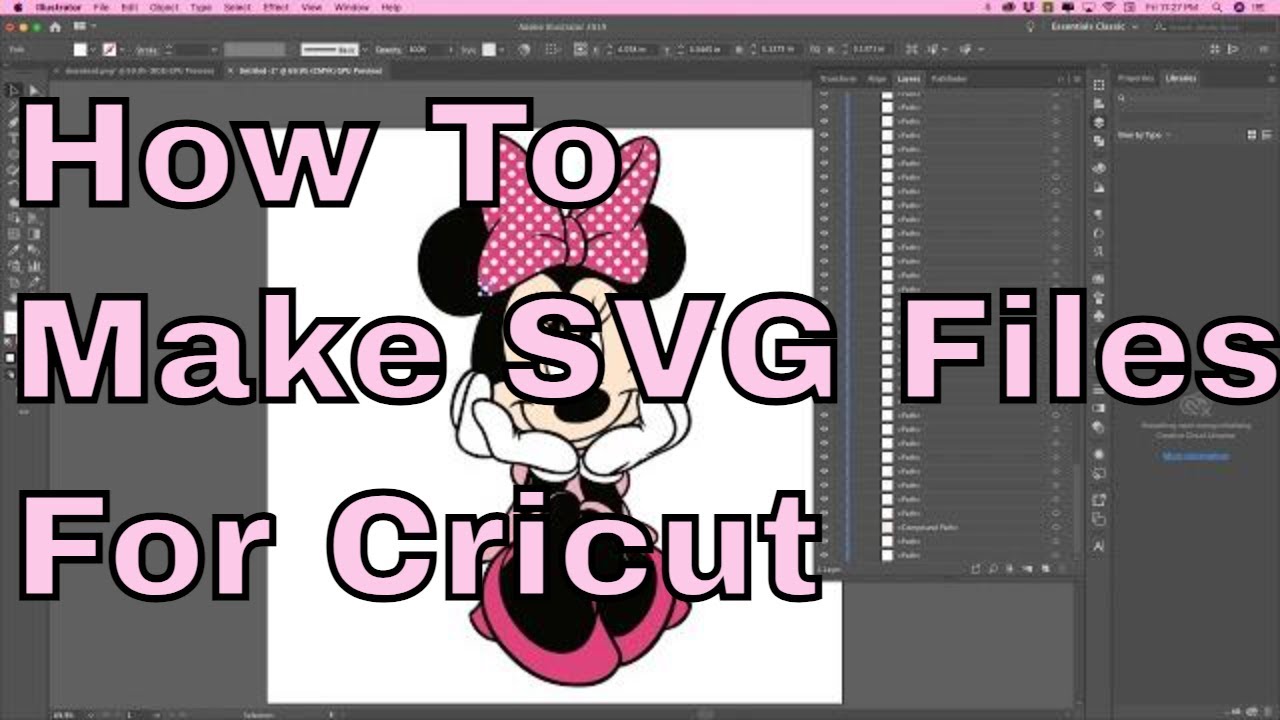Viewport: 1280px width, 720px height.
Task: Toggle eye of <Path> row directly below <Compound Path>
Action: pyautogui.click(x=824, y=541)
